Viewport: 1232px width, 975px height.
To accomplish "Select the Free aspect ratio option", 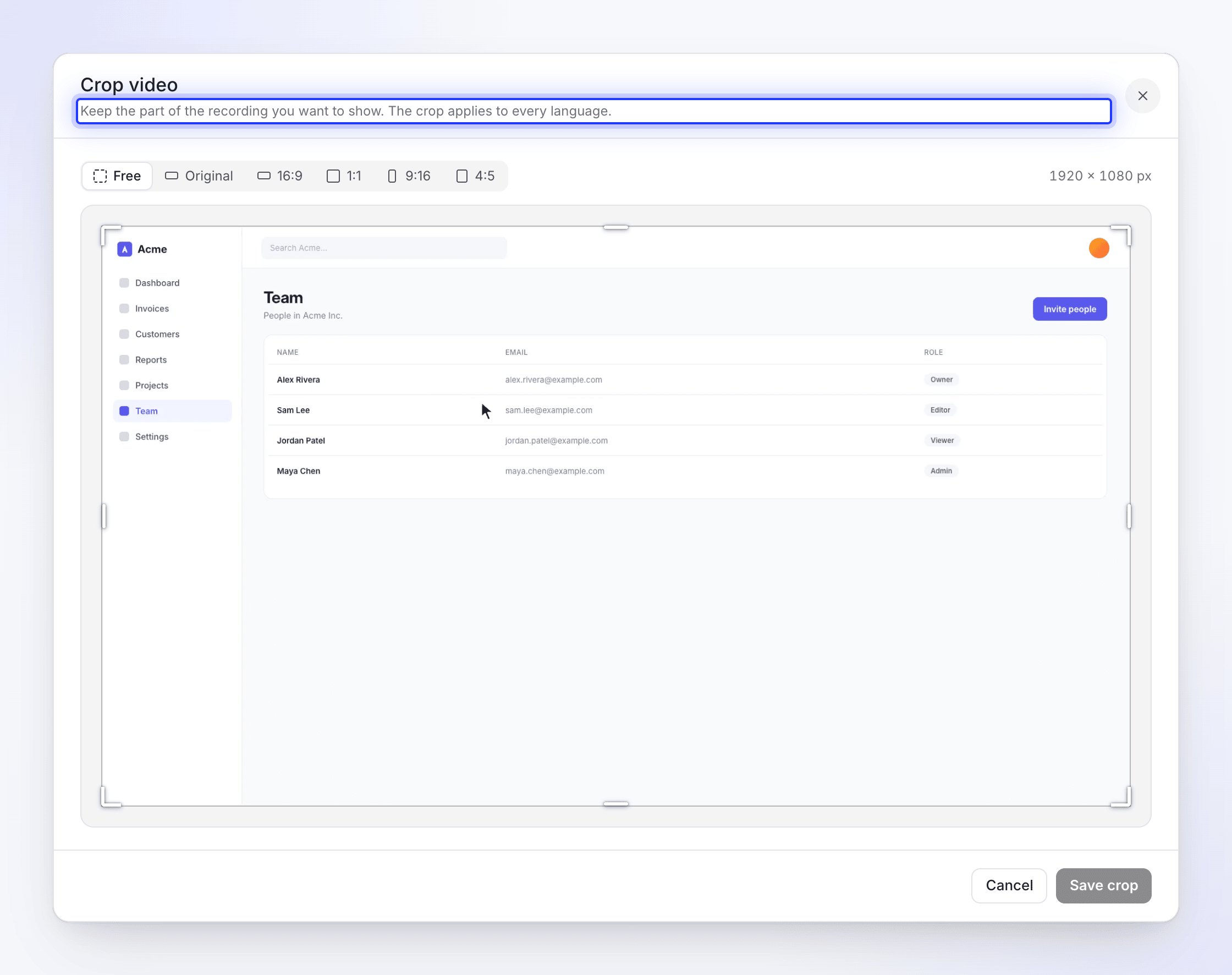I will (117, 176).
